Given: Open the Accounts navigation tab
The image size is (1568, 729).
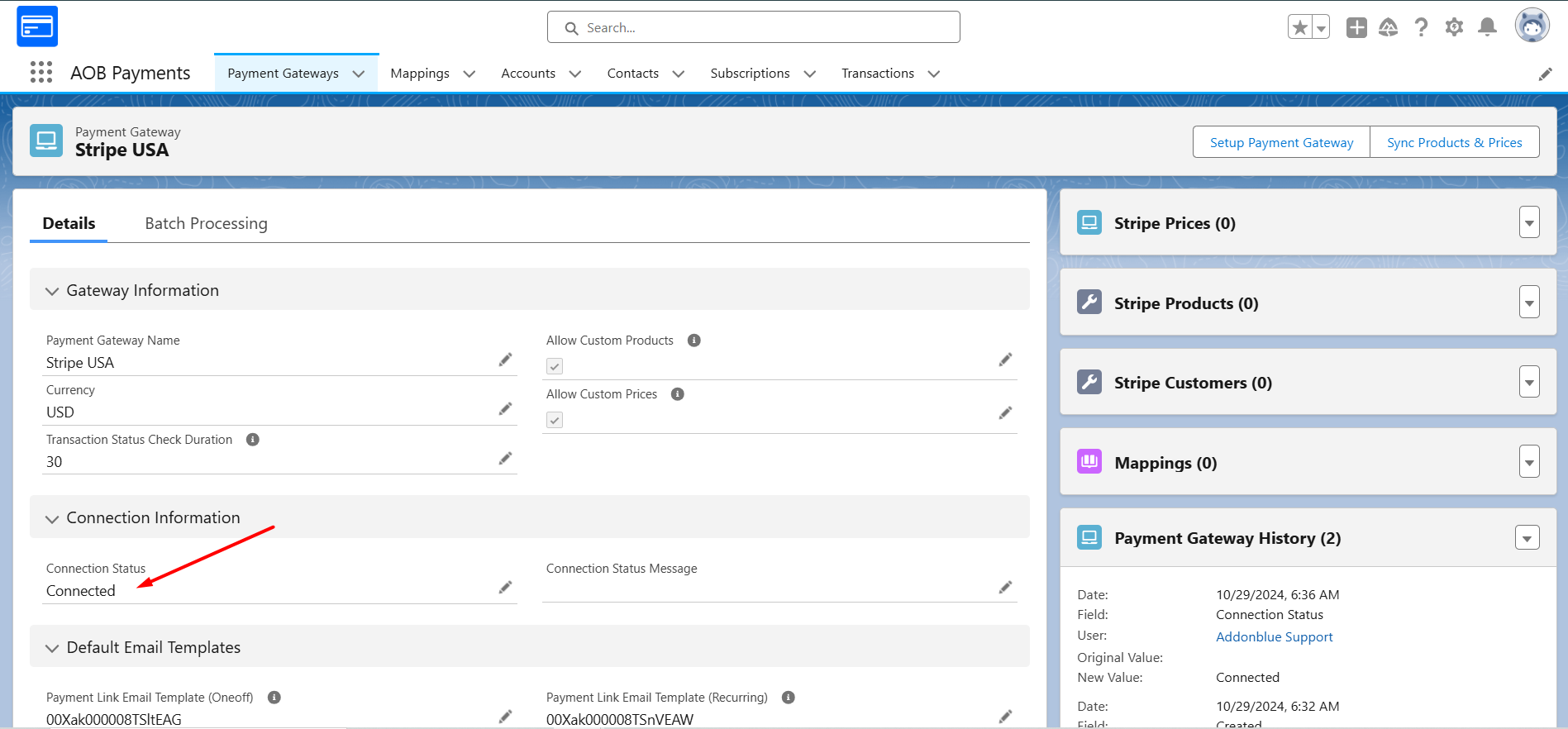Looking at the screenshot, I should pos(528,74).
